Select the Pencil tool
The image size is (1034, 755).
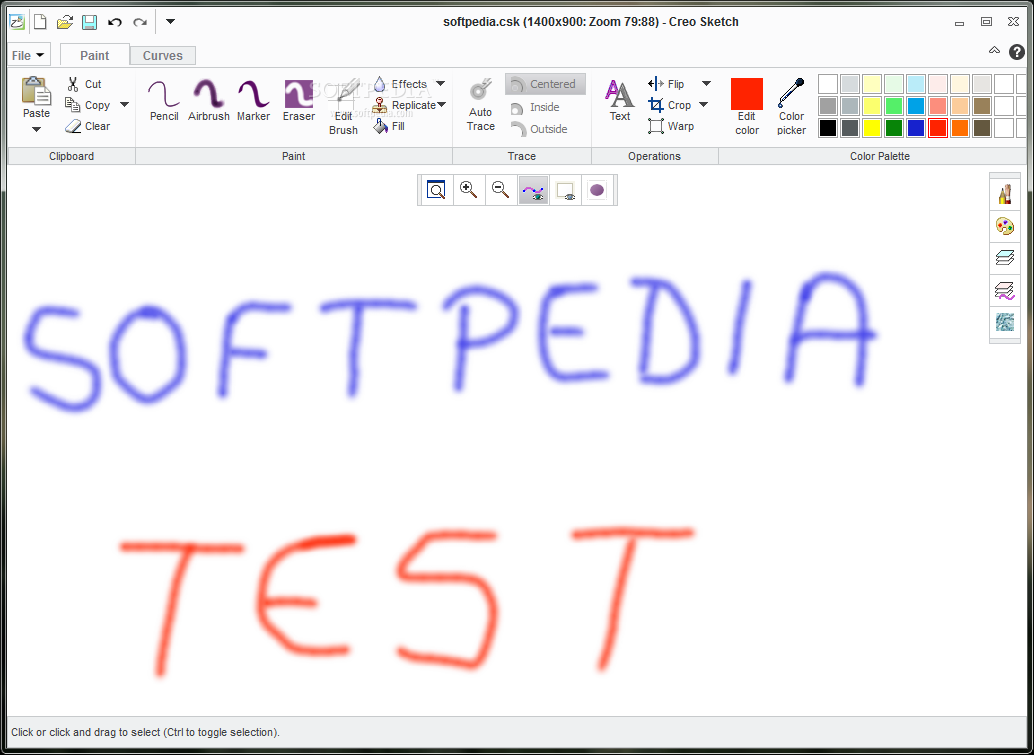[164, 100]
